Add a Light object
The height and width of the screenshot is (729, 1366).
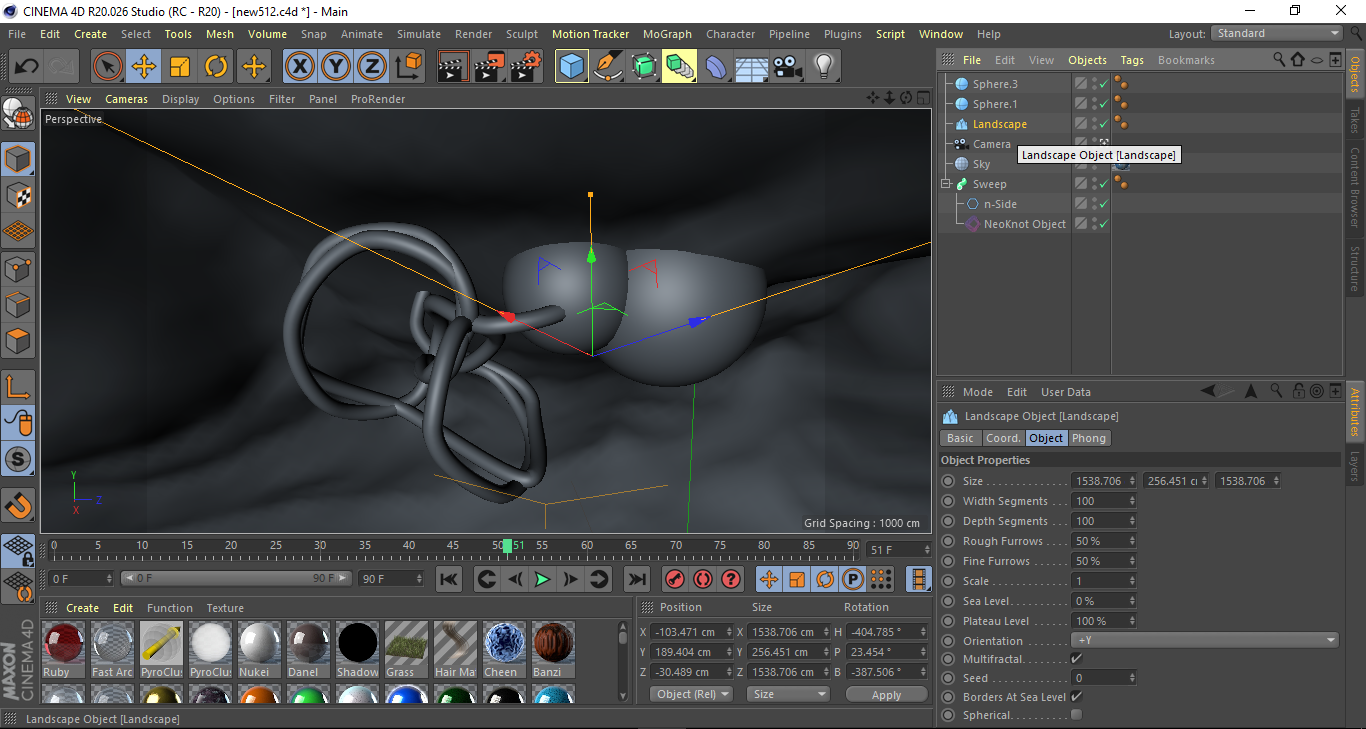(824, 67)
